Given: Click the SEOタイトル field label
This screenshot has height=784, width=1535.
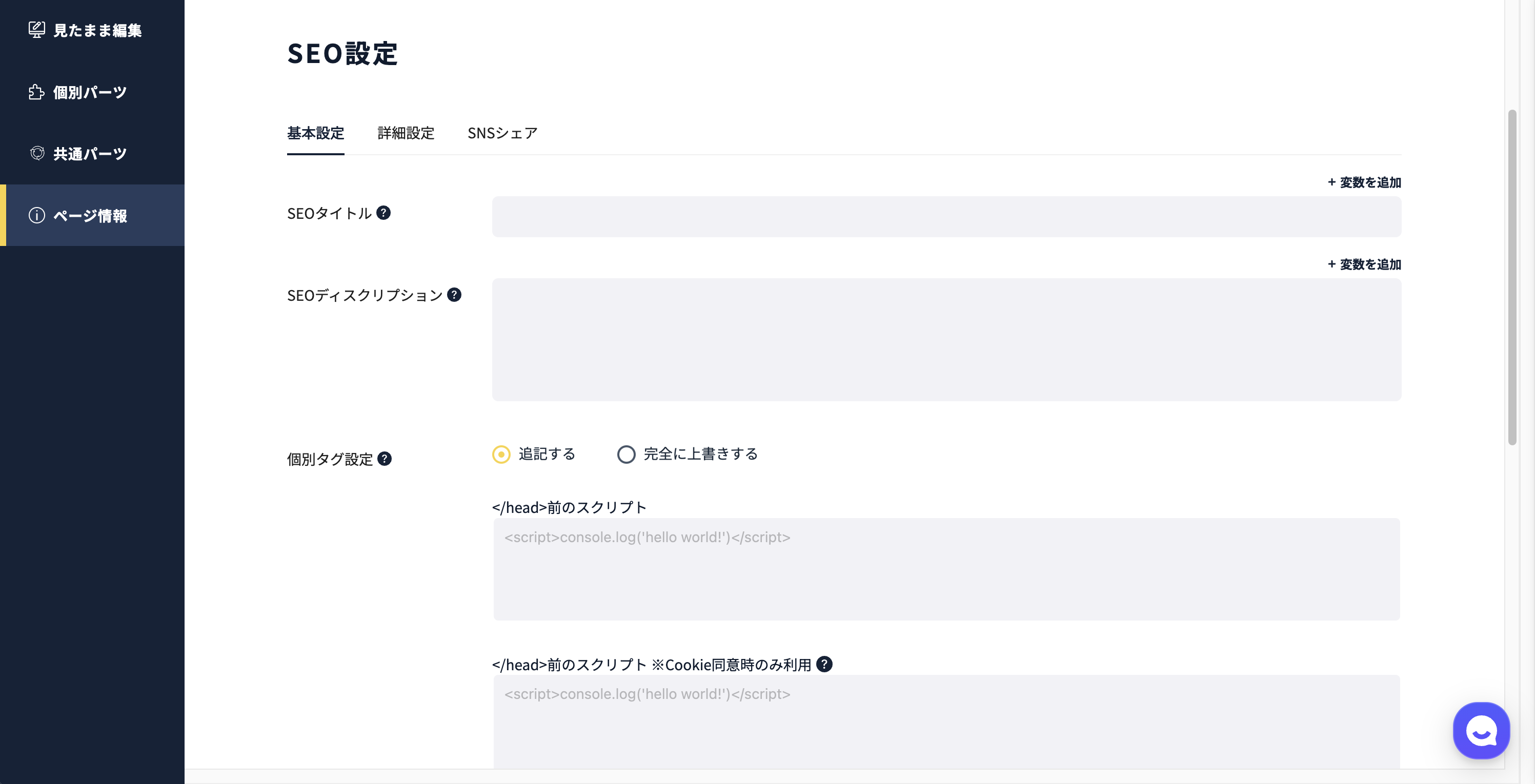Looking at the screenshot, I should (x=330, y=213).
